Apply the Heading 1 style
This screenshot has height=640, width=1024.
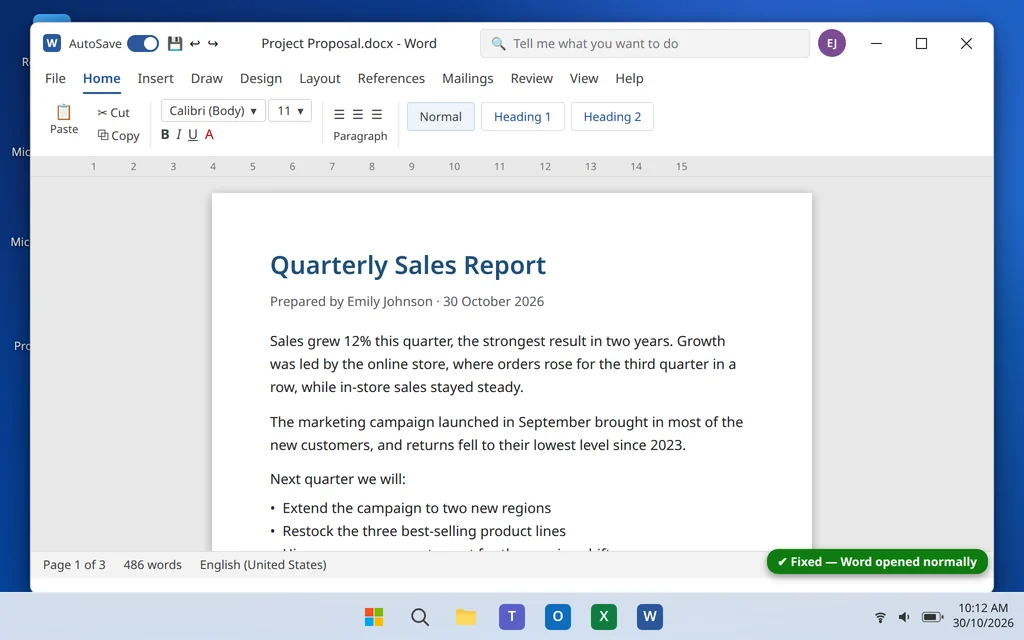[x=522, y=117]
